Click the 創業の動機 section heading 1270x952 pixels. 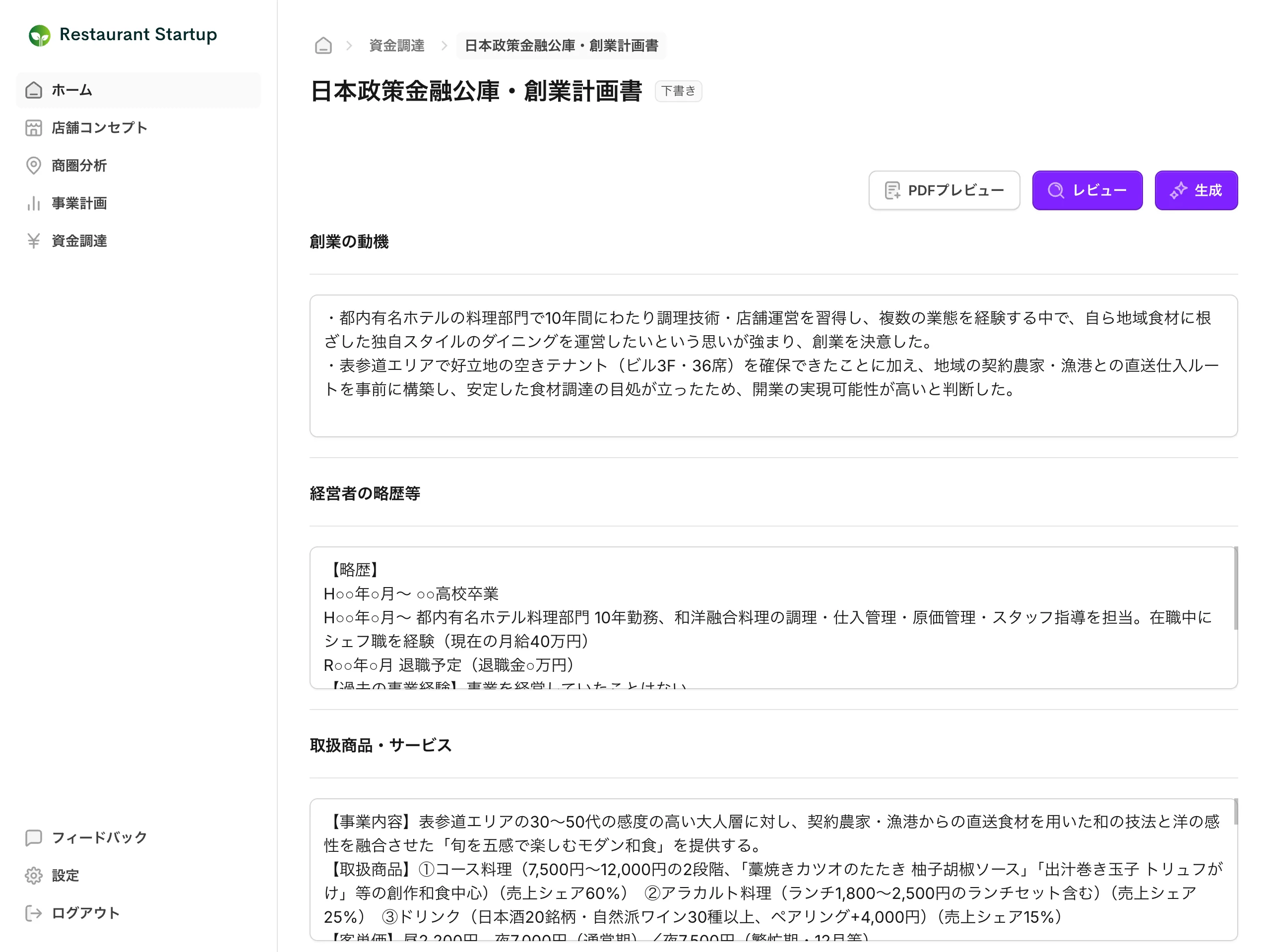coord(349,241)
